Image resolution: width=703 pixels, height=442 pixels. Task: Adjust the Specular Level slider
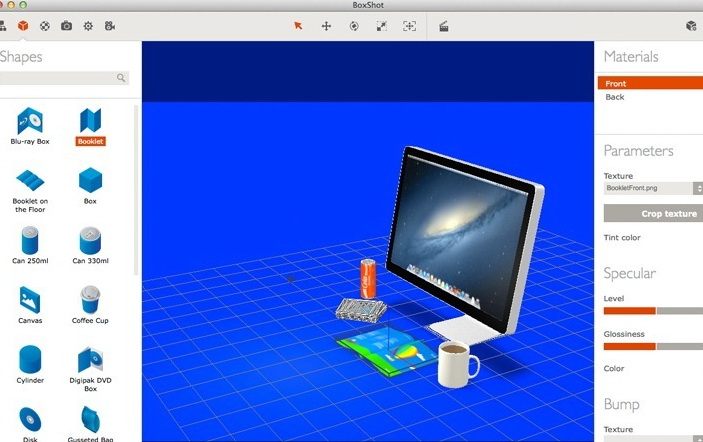pyautogui.click(x=653, y=311)
